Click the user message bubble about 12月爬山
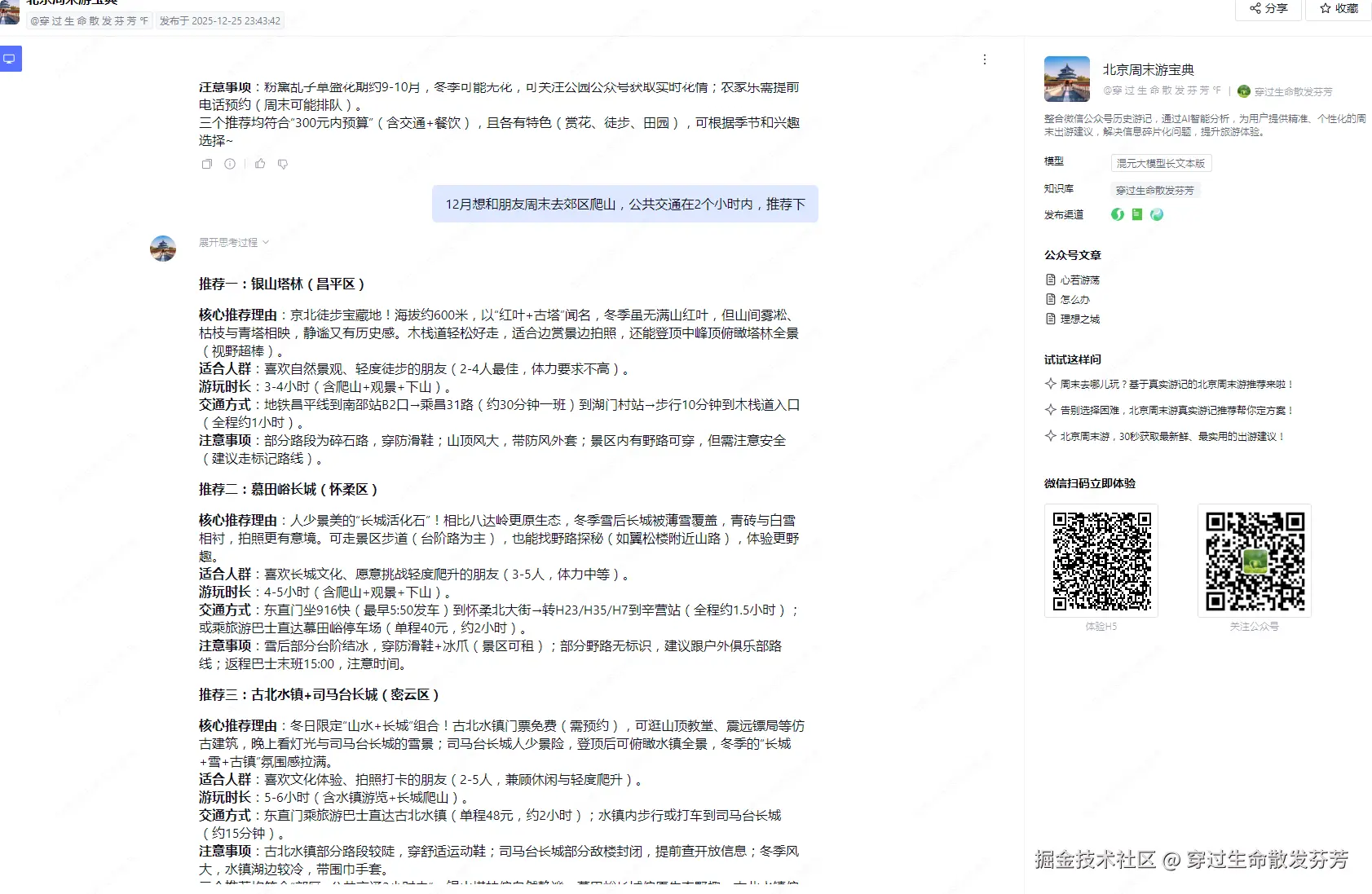This screenshot has width=1372, height=894. pyautogui.click(x=625, y=204)
